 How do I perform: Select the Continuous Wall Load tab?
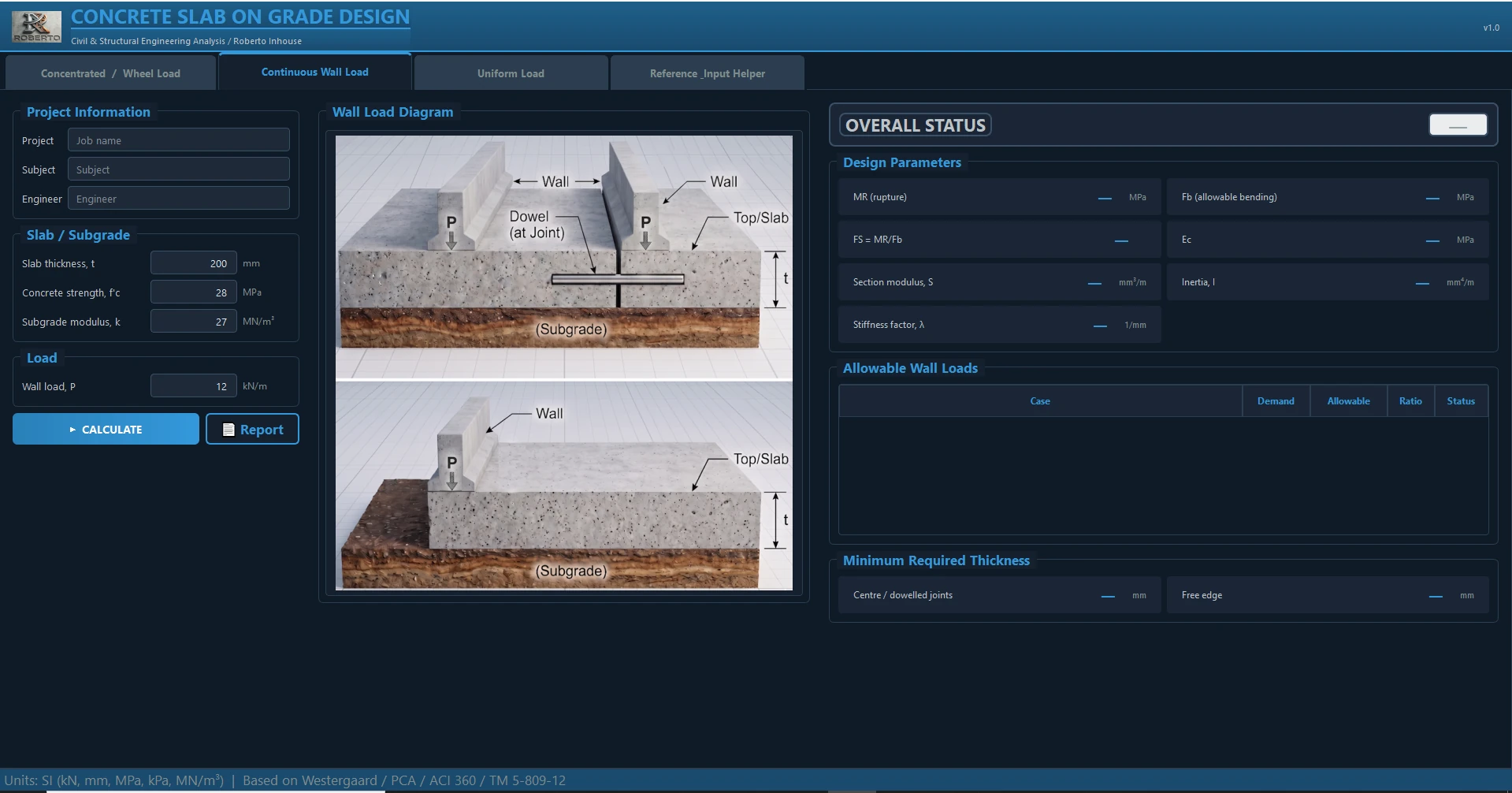pos(315,72)
